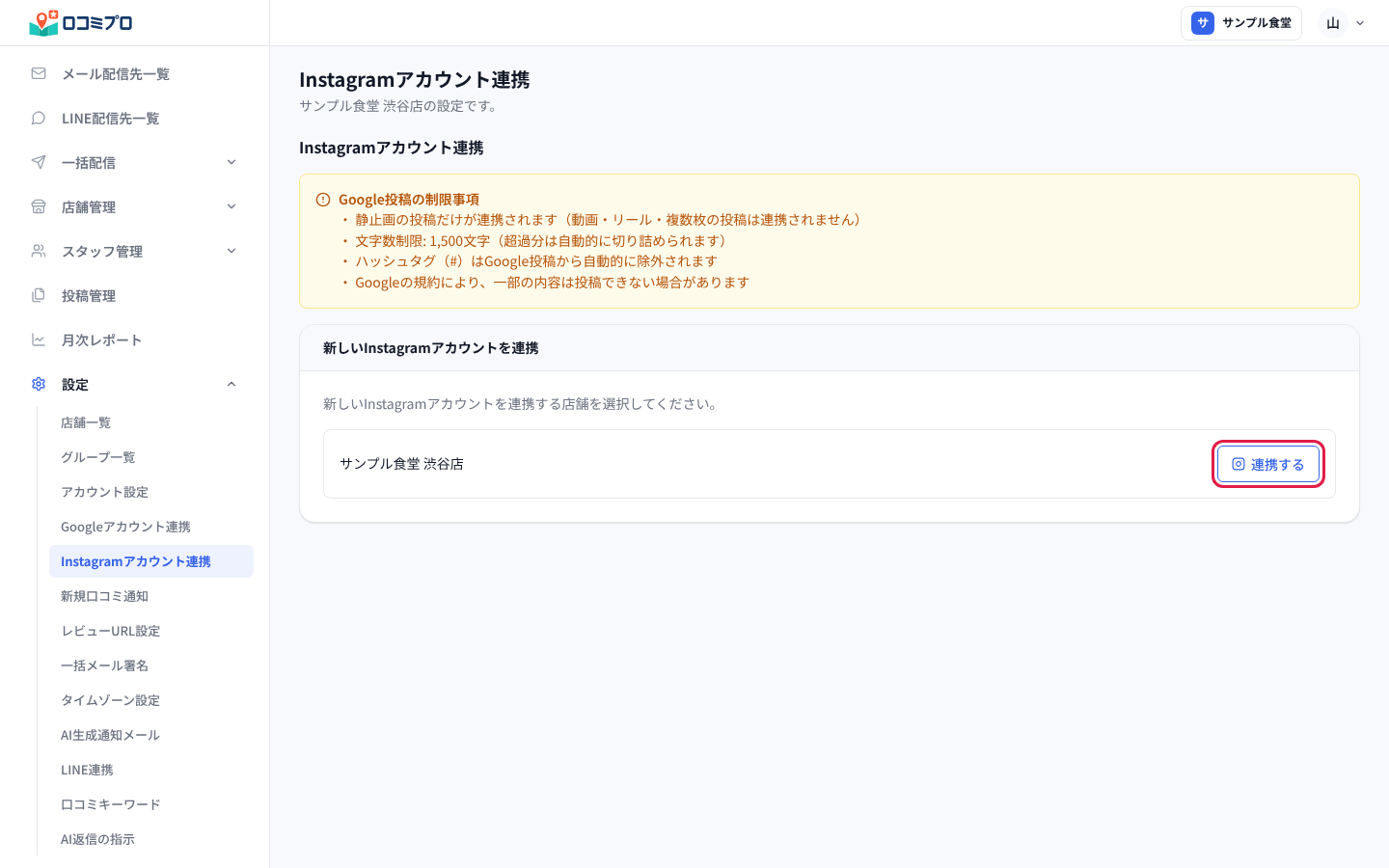Screen dimensions: 1389x868
Task: Click the paper plane icon for 一括配信
Action: coord(39,162)
